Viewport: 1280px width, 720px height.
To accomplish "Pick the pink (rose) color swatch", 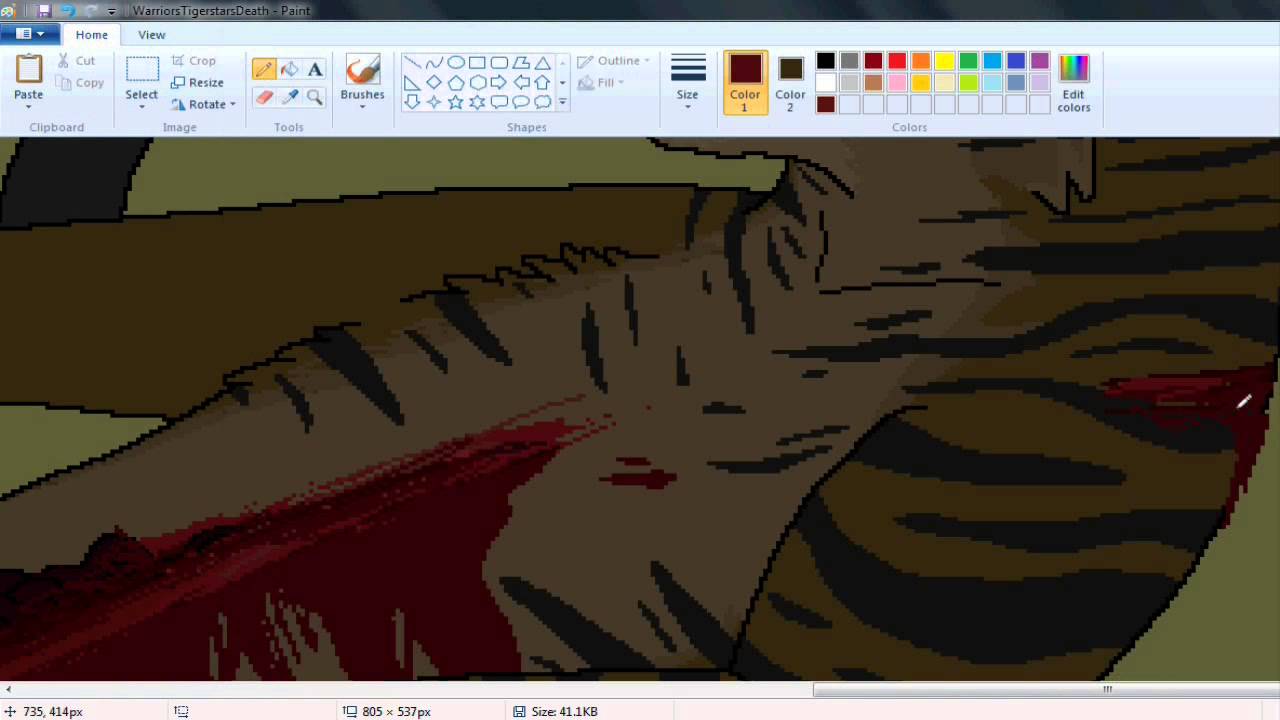I will click(x=897, y=83).
